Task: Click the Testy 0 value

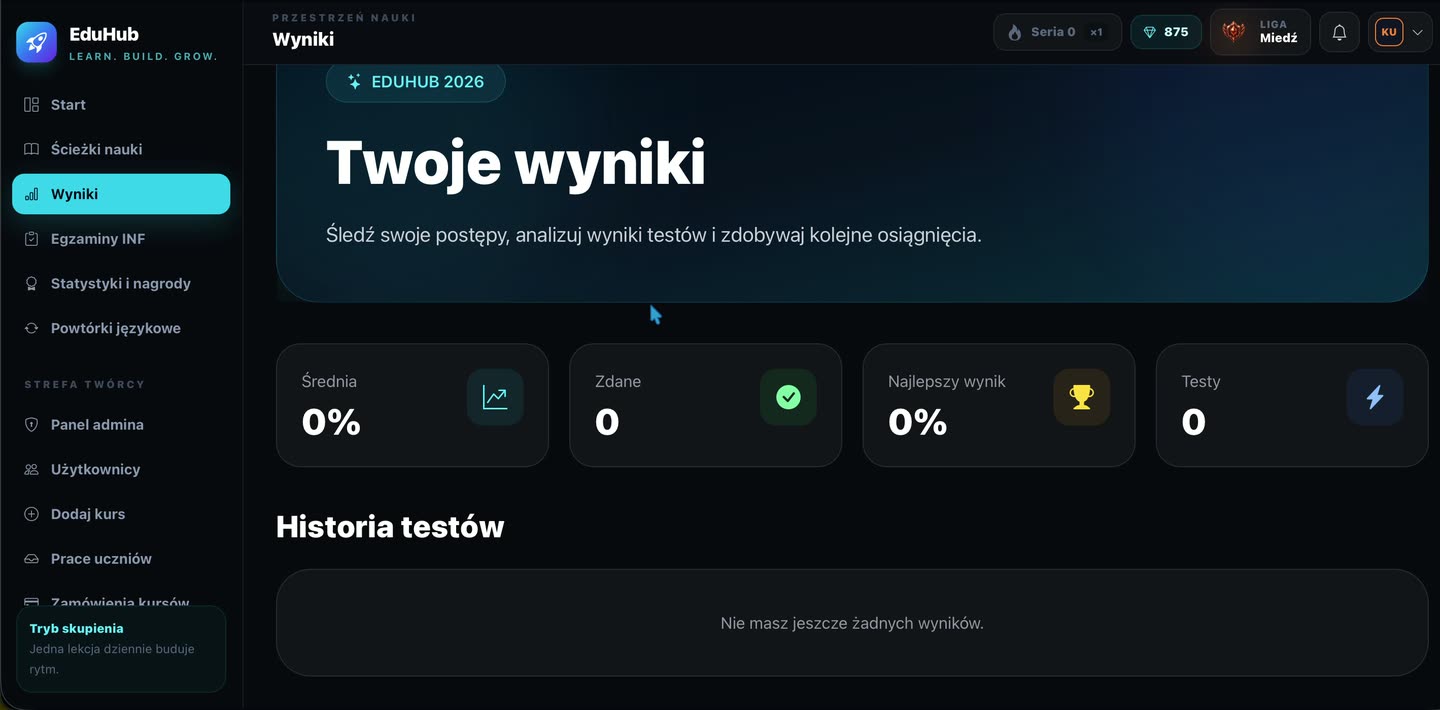Action: (1194, 422)
